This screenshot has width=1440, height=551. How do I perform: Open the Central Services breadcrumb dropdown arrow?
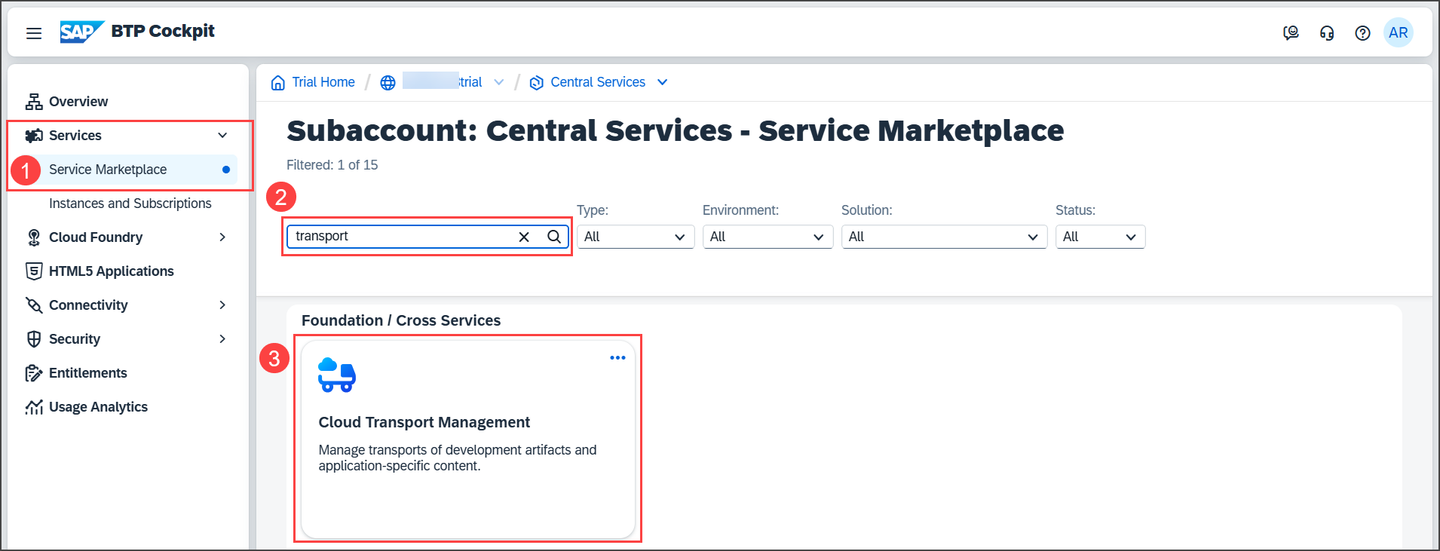(x=662, y=82)
